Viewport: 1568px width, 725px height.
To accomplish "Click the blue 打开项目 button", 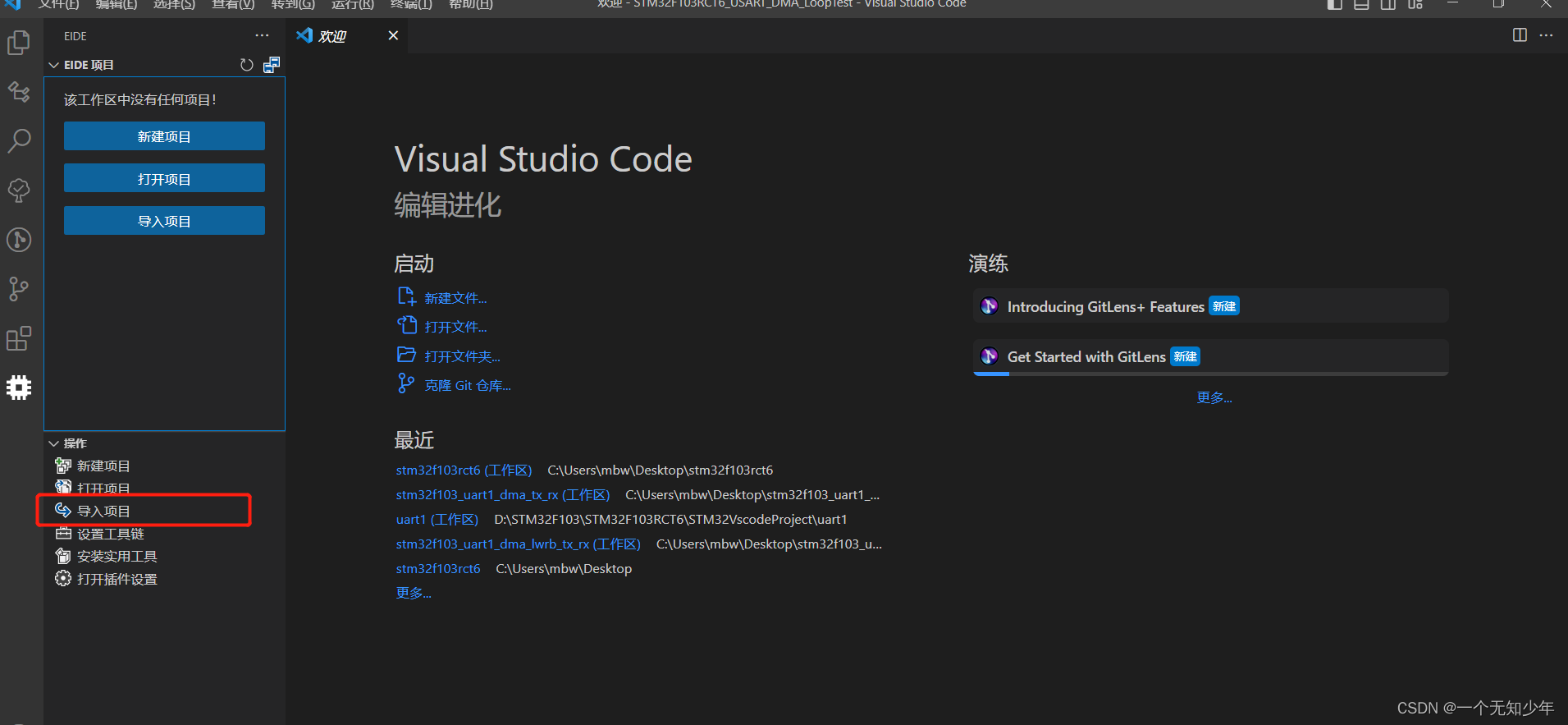I will [164, 178].
